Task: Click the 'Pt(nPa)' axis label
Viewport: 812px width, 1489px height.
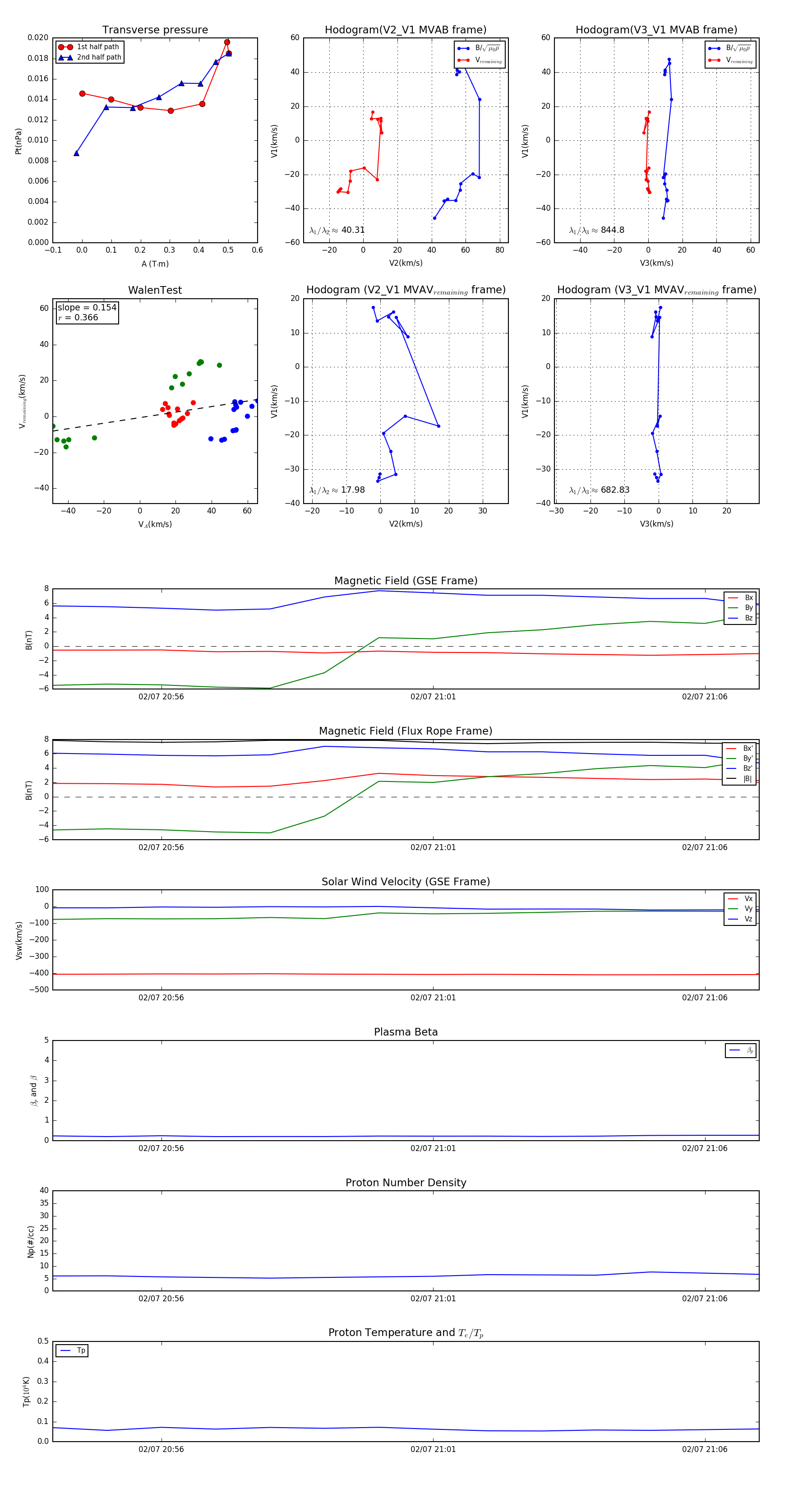Action: pyautogui.click(x=18, y=140)
